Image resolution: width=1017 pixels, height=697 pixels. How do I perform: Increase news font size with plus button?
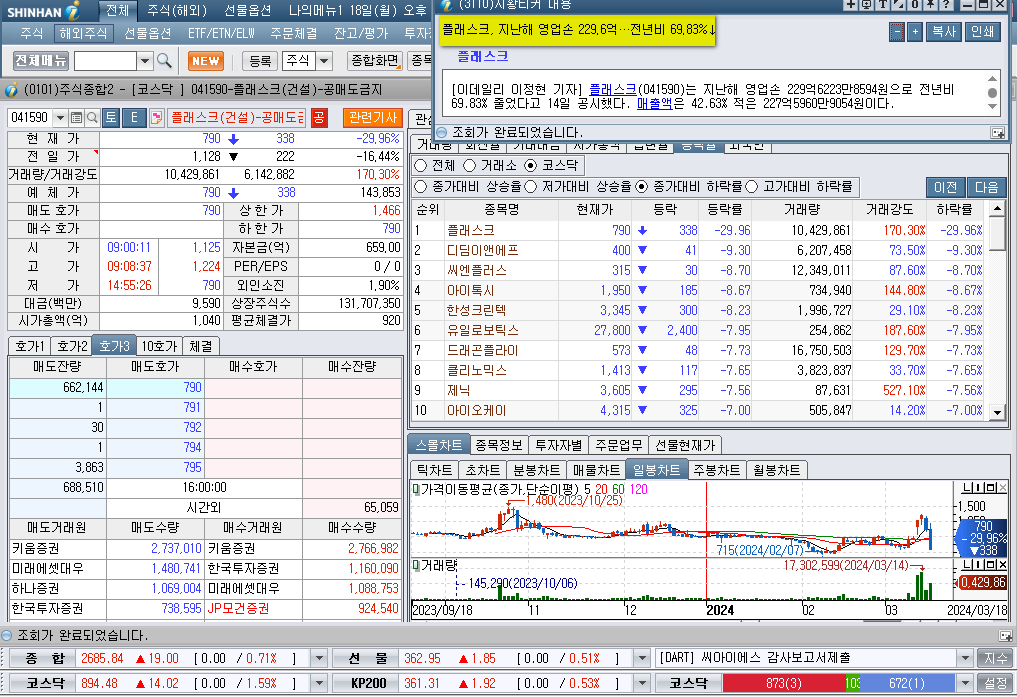click(915, 32)
